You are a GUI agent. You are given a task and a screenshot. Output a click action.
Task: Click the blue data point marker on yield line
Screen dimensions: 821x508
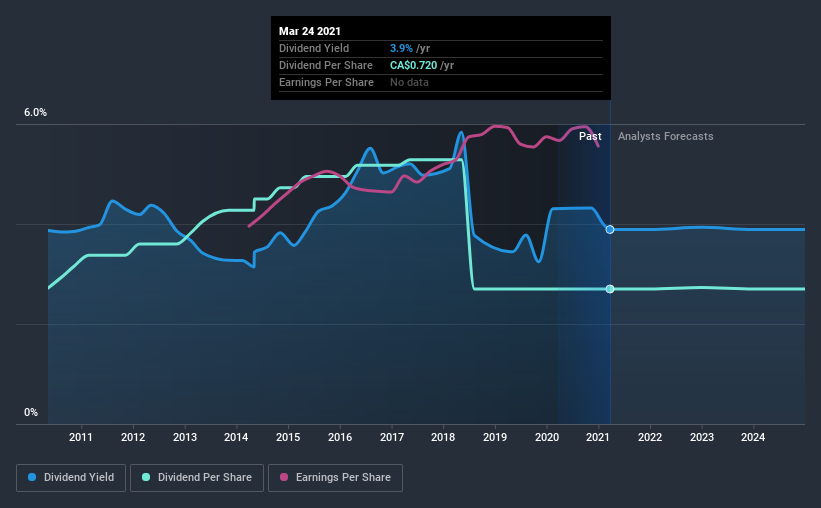610,229
